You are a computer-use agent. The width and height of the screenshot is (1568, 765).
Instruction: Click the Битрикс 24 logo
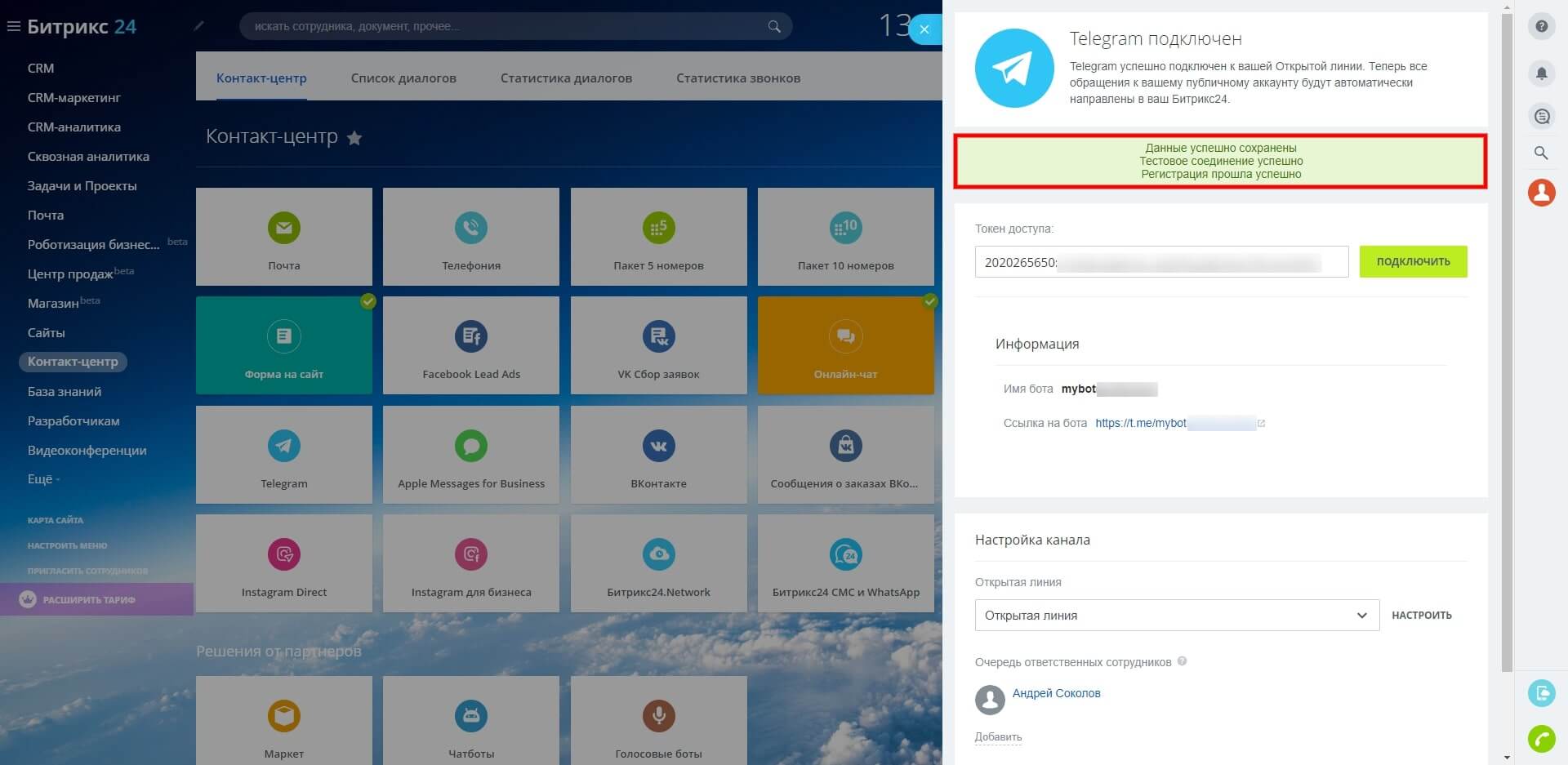(82, 26)
